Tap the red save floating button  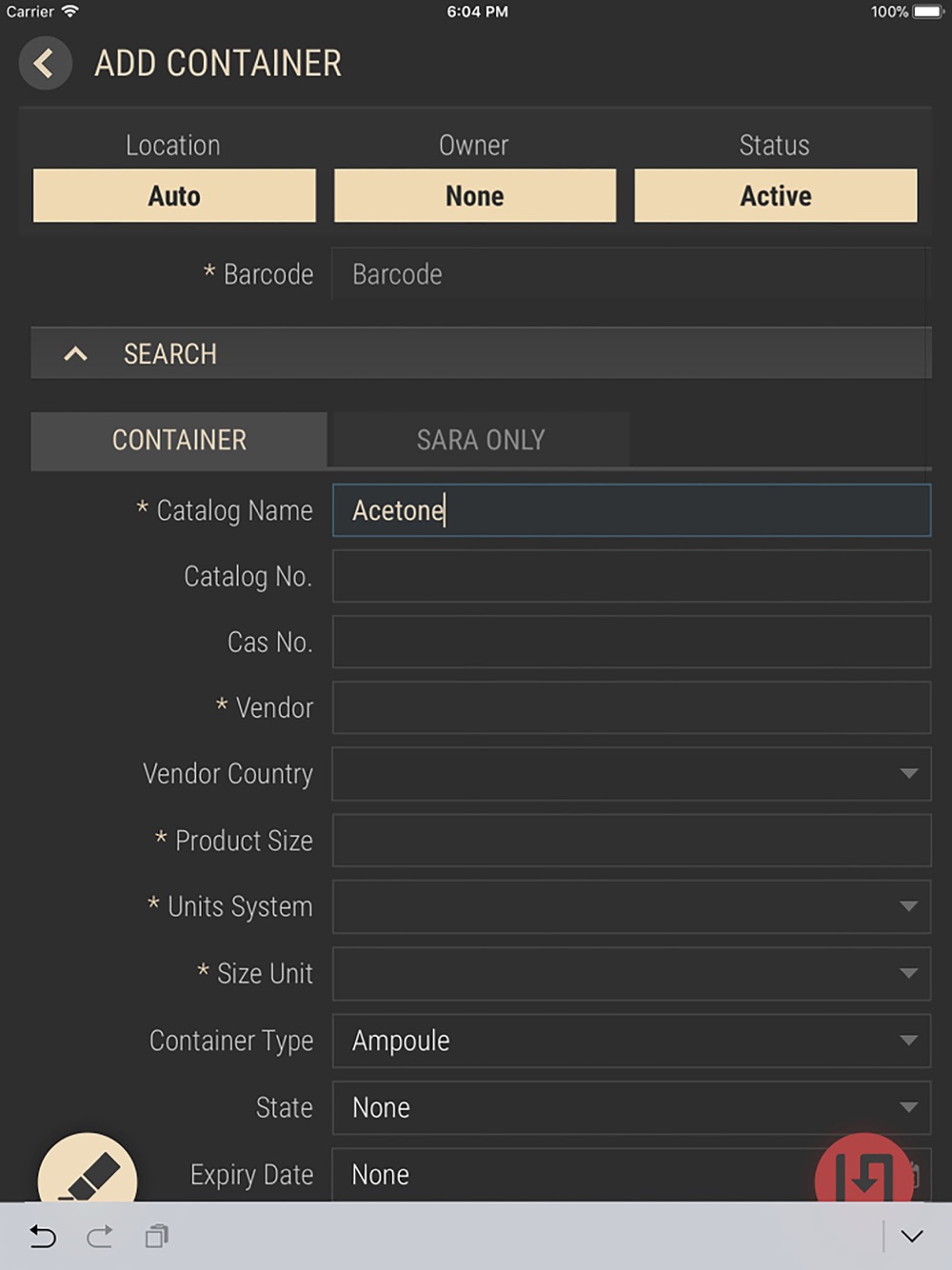pos(864,1169)
